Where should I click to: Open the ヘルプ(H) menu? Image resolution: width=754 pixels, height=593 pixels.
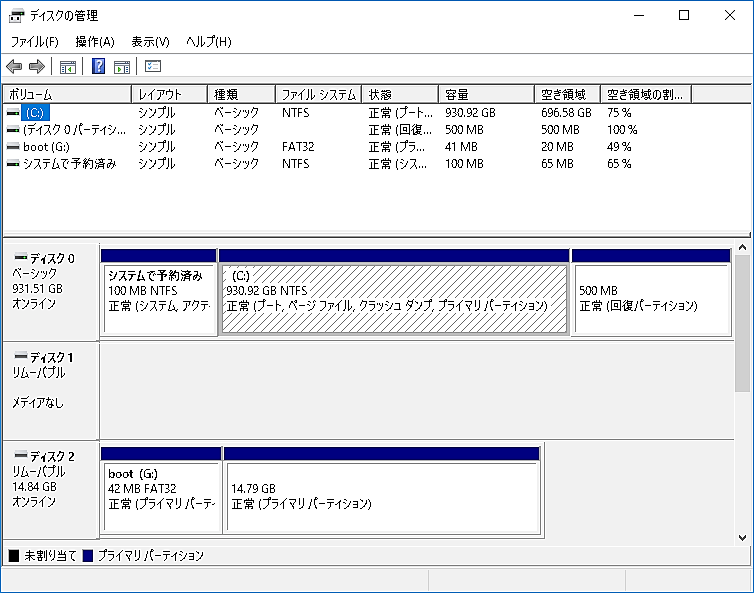point(209,42)
